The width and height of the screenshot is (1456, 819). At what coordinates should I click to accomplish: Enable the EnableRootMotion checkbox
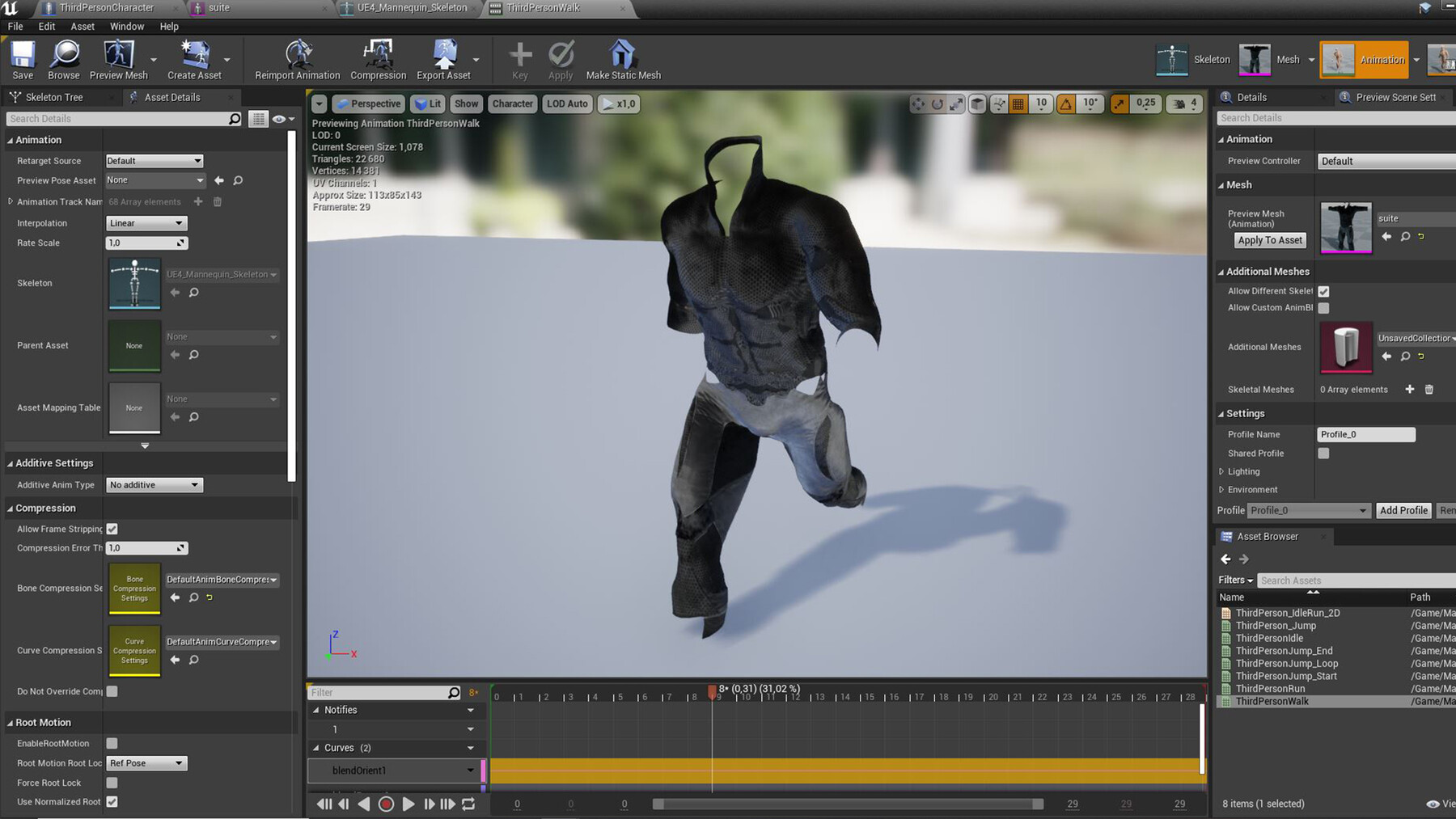[x=112, y=743]
